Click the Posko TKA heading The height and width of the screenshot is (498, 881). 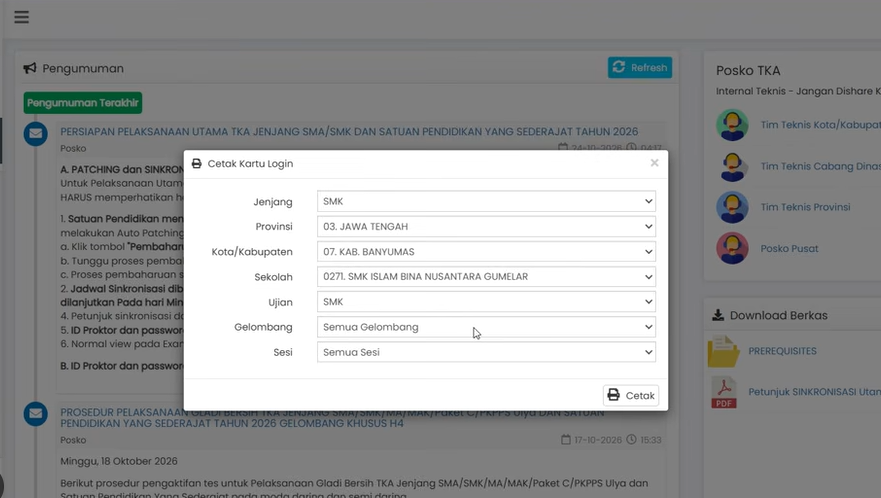click(x=748, y=71)
